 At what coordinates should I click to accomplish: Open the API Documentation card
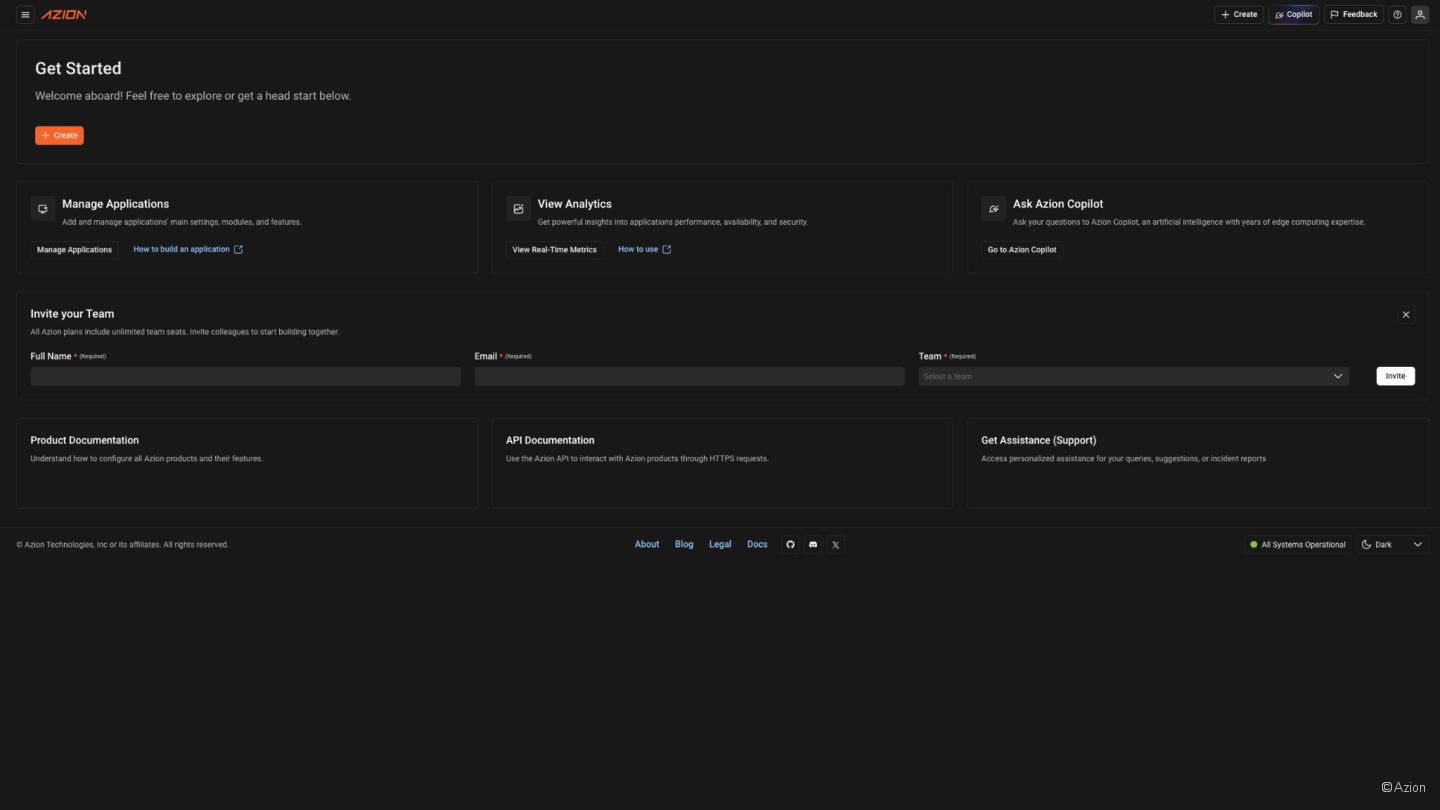pos(722,463)
